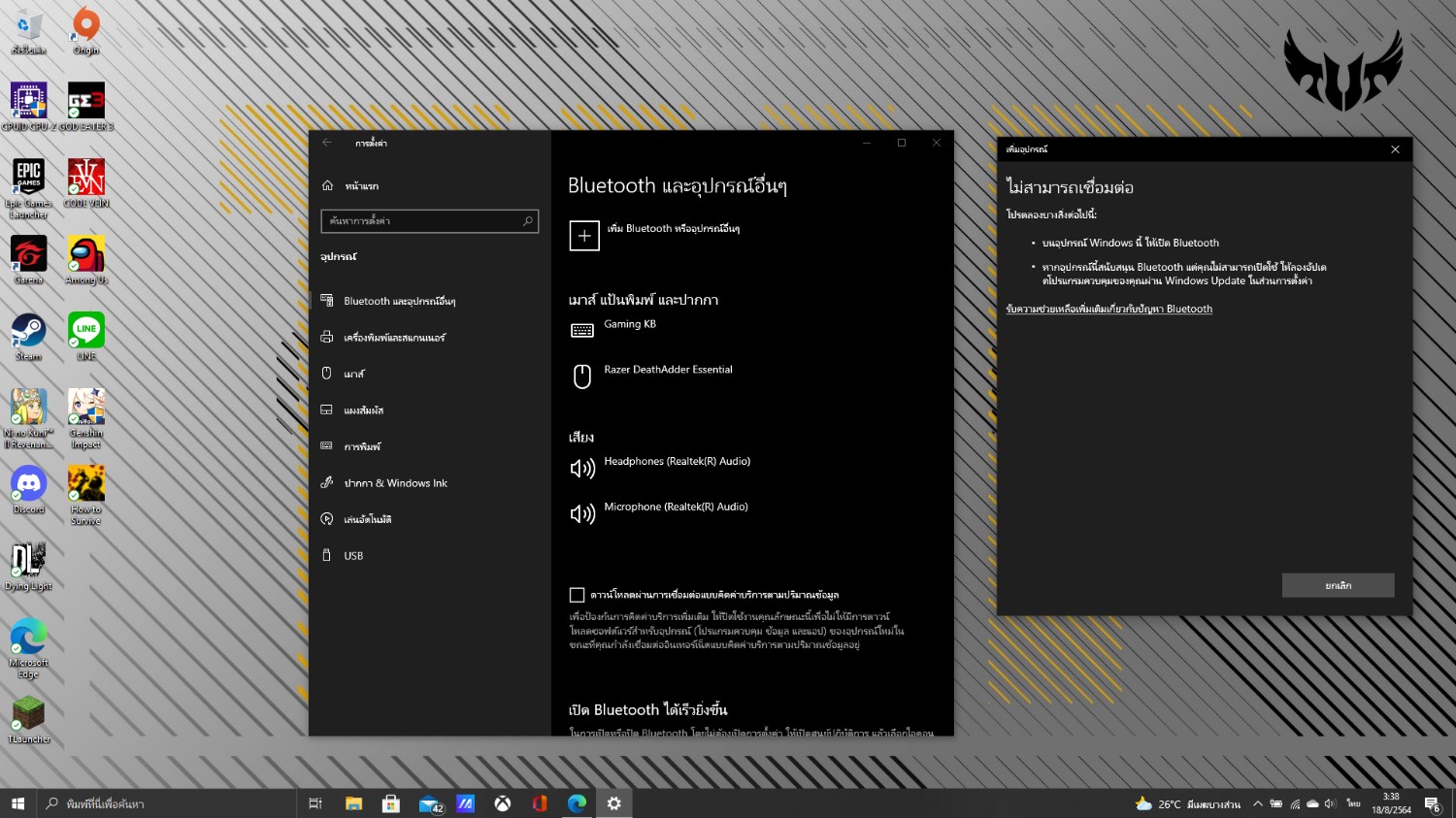Open GOD EATER 3 desktop icon
This screenshot has width=1456, height=818.
(x=86, y=107)
